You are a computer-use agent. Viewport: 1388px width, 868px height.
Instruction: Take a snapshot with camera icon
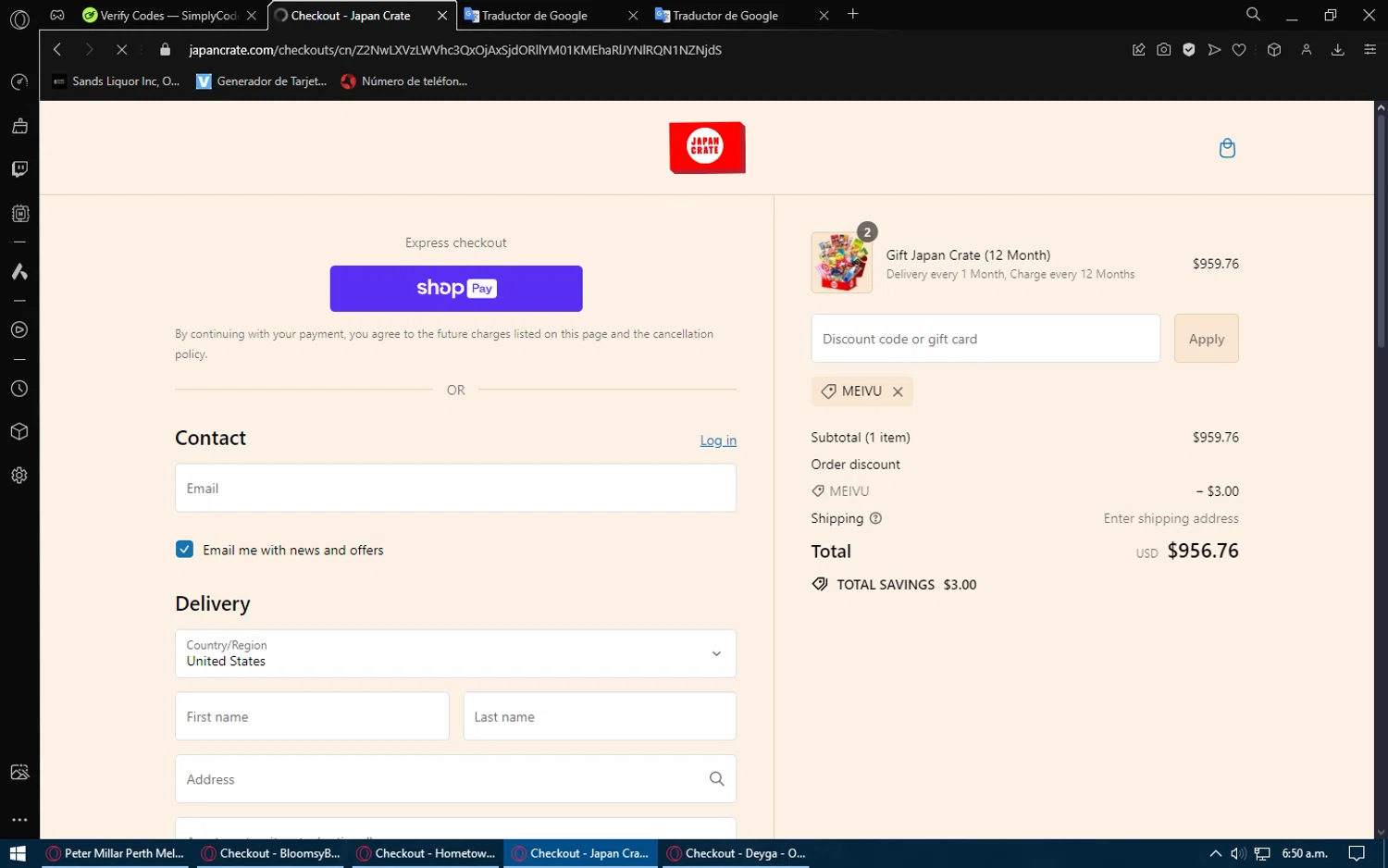click(1164, 50)
